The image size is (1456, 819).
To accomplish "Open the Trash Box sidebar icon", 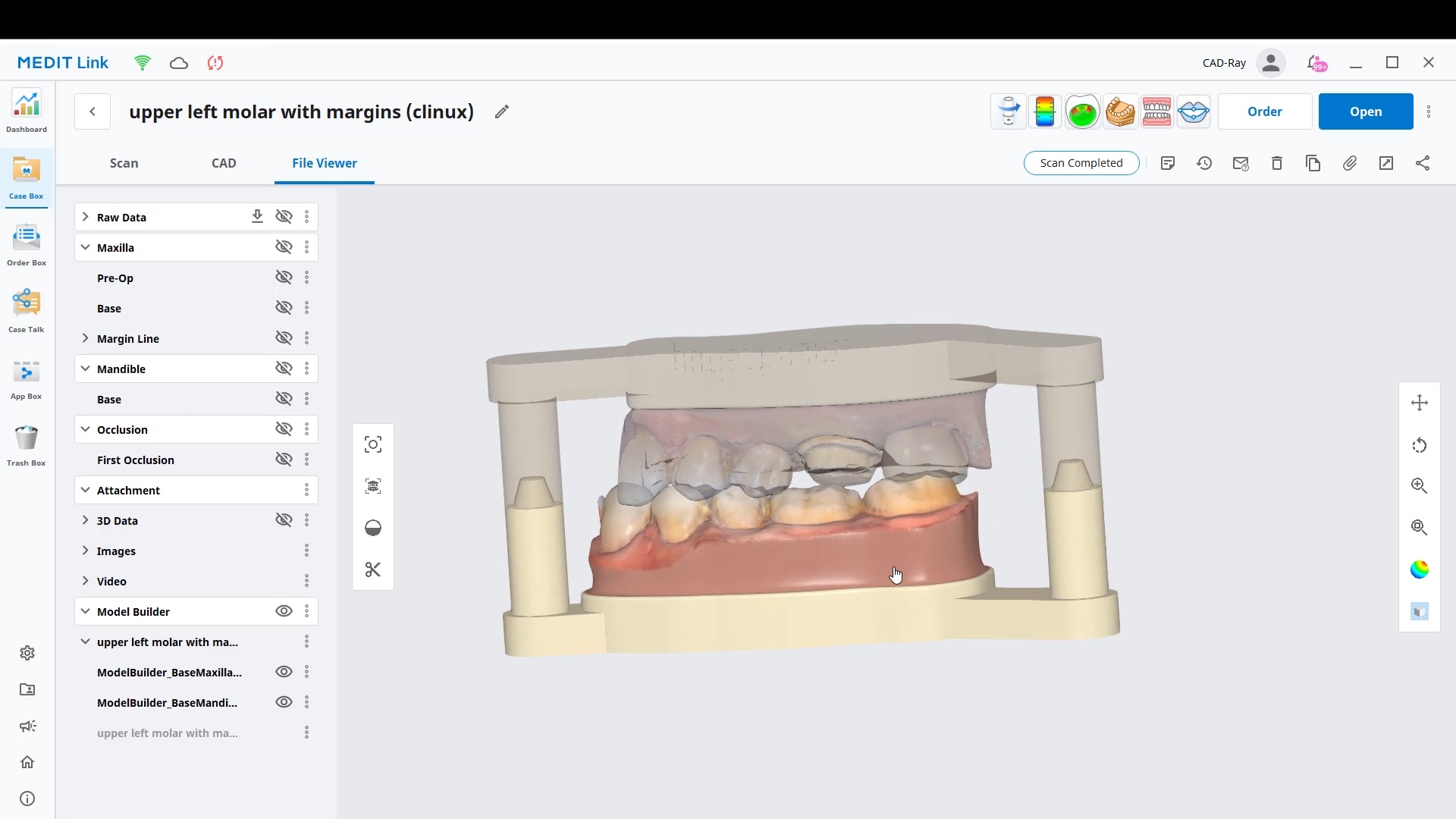I will click(x=27, y=445).
